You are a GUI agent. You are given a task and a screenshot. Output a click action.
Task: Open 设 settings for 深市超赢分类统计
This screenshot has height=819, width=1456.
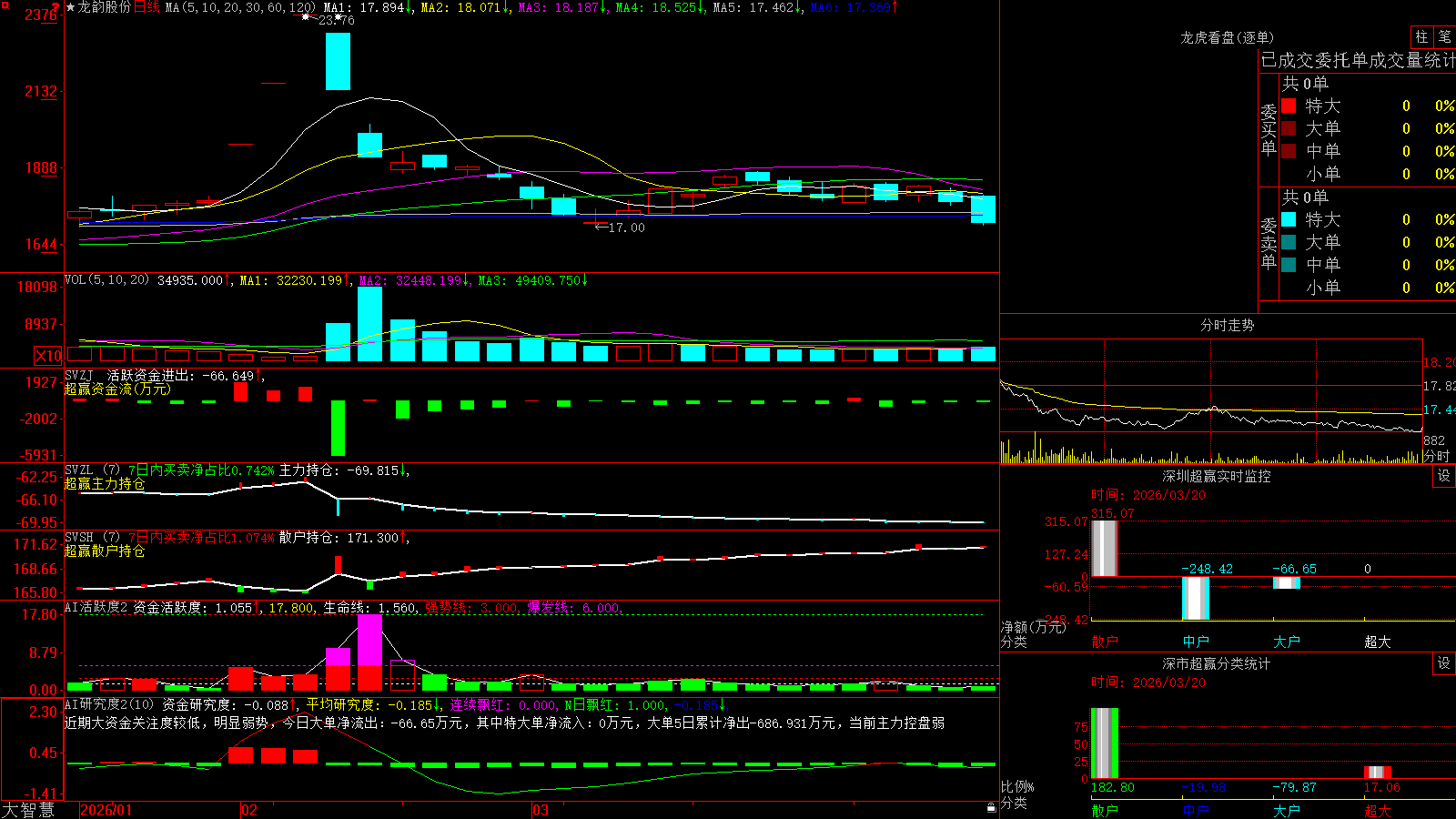tap(1444, 663)
